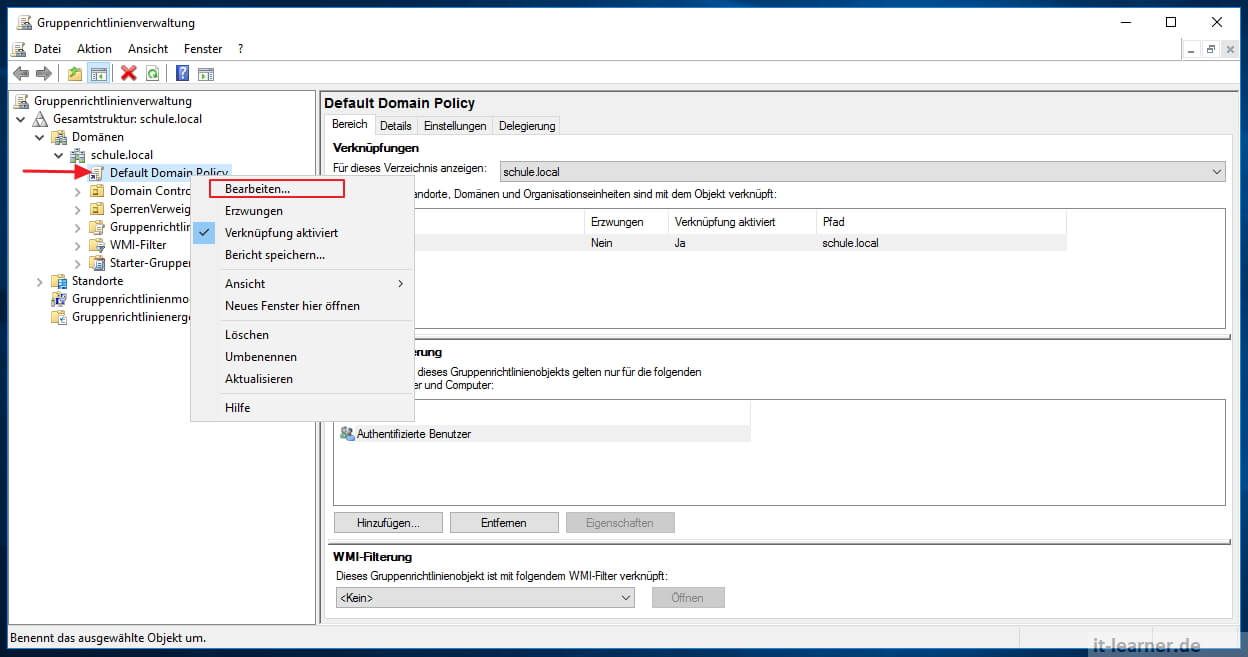
Task: Enable Erzwungen in the context menu
Action: 254,209
